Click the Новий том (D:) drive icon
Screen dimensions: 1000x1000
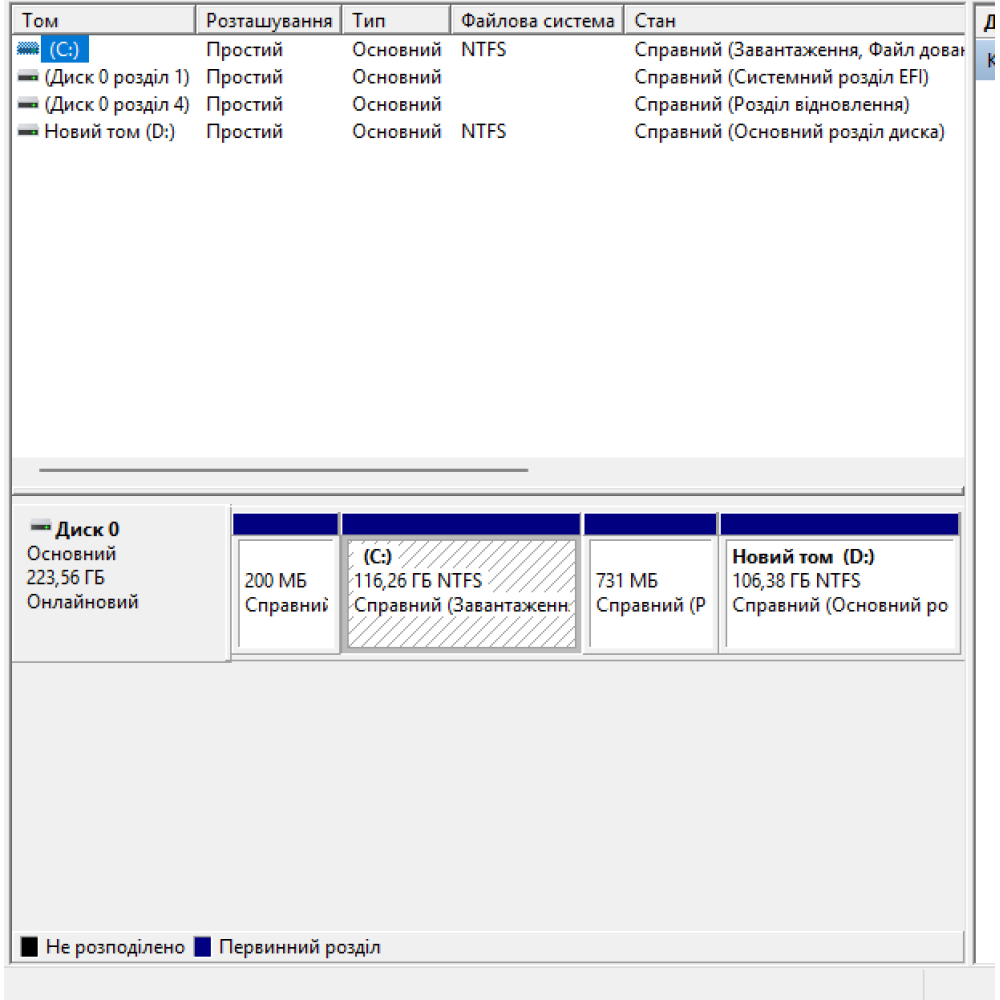click(x=28, y=132)
